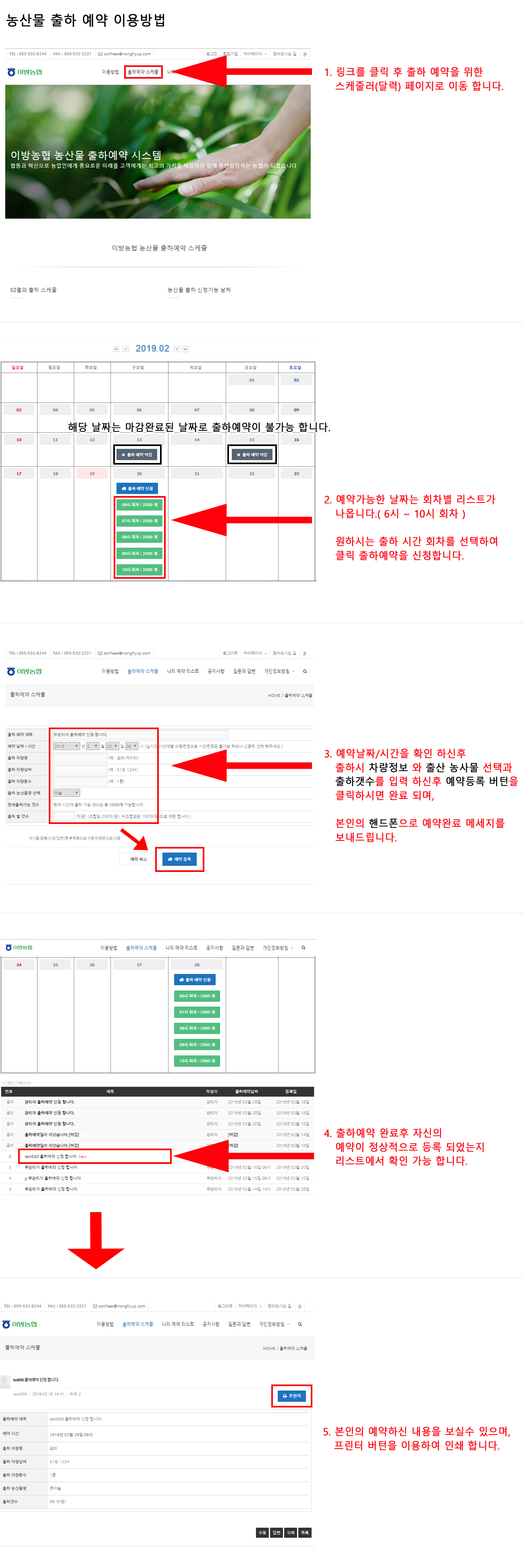Click the 2019.02 calendar title
524x1568 pixels.
[x=152, y=348]
